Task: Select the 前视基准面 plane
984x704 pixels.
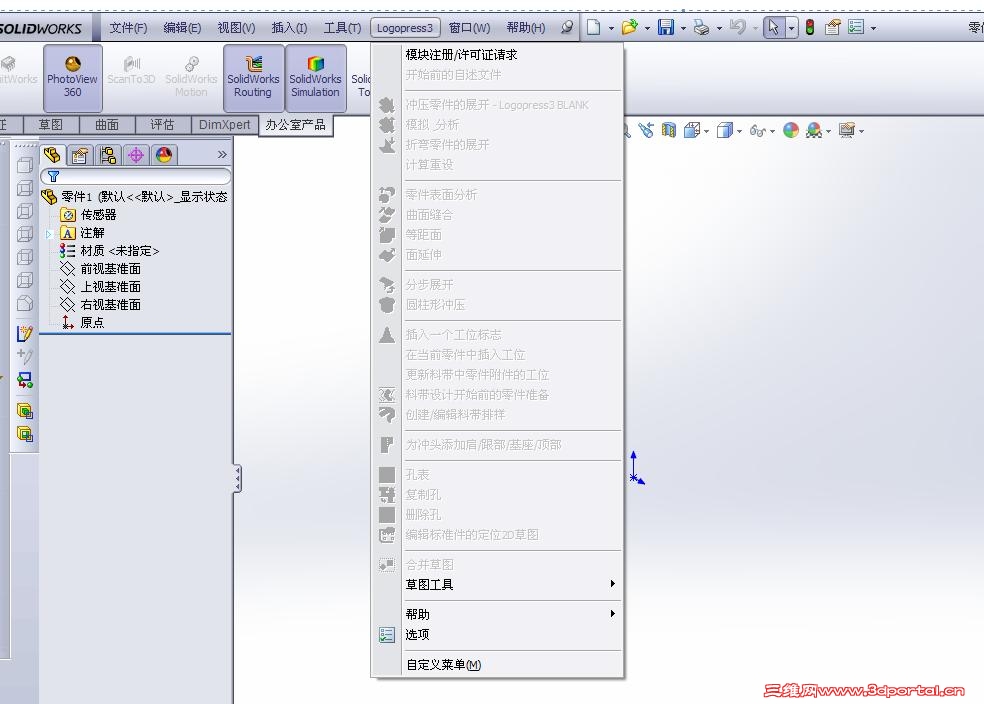Action: (x=100, y=269)
